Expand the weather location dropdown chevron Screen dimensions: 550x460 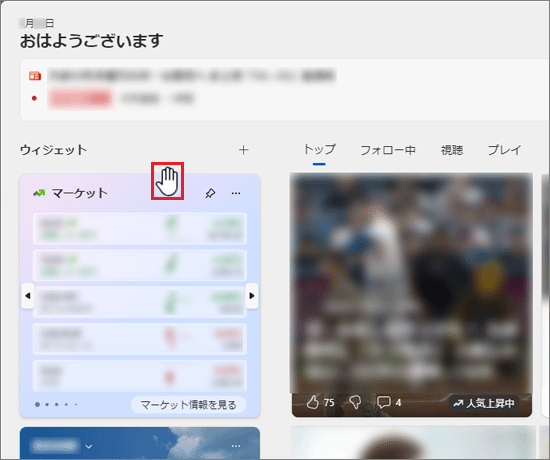point(88,446)
